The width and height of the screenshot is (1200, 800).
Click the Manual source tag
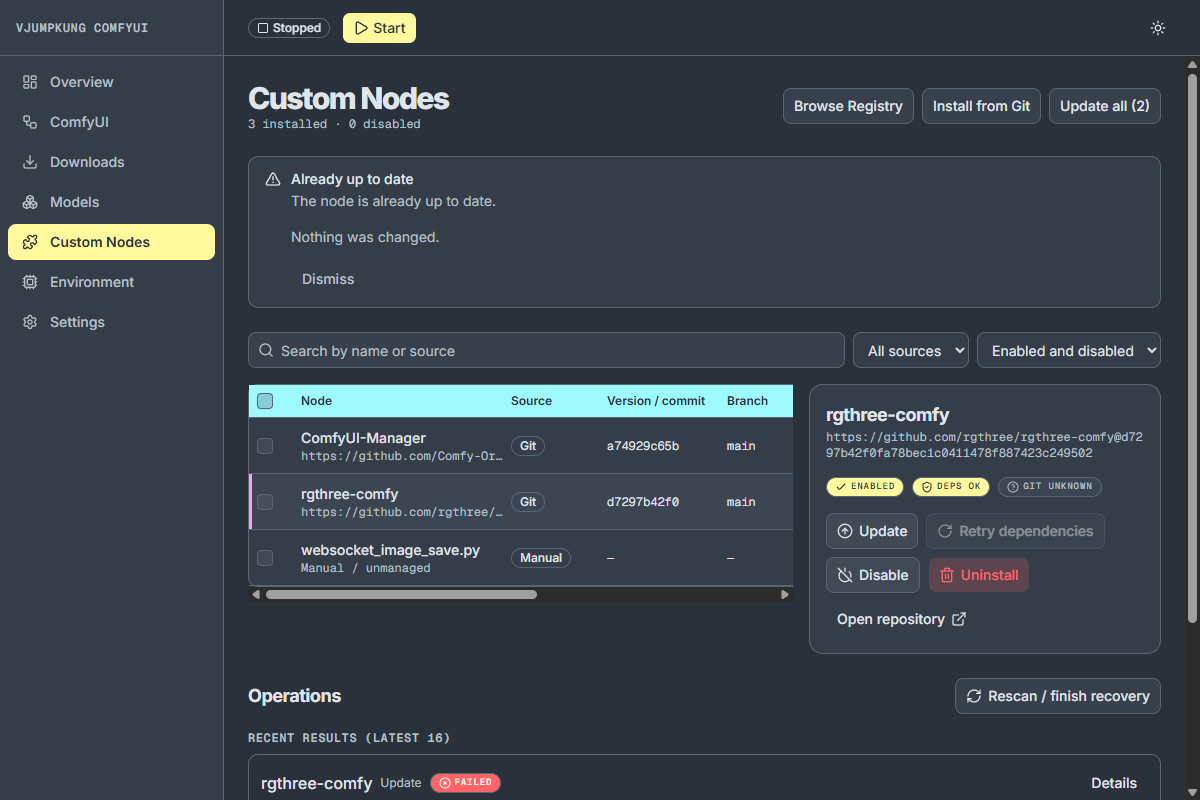click(541, 558)
